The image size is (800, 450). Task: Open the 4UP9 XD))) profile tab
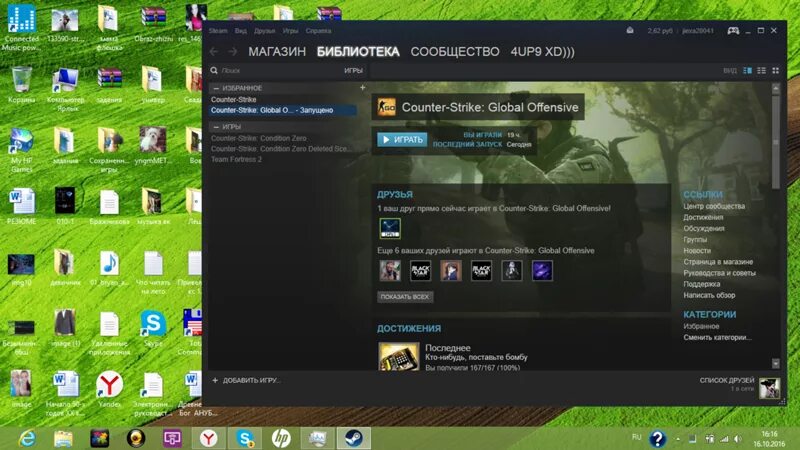pos(542,52)
